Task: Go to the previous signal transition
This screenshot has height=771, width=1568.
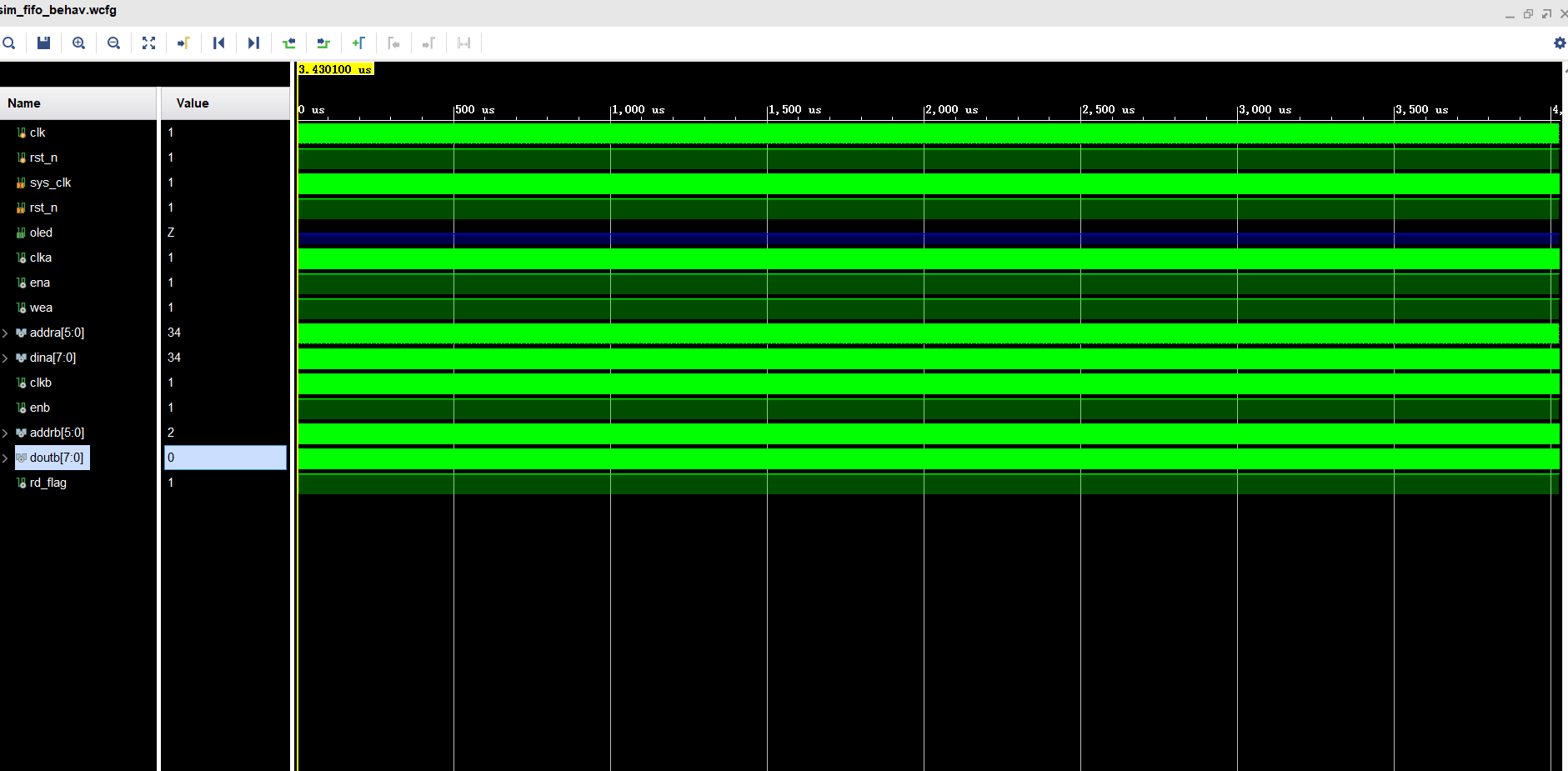Action: tap(289, 43)
